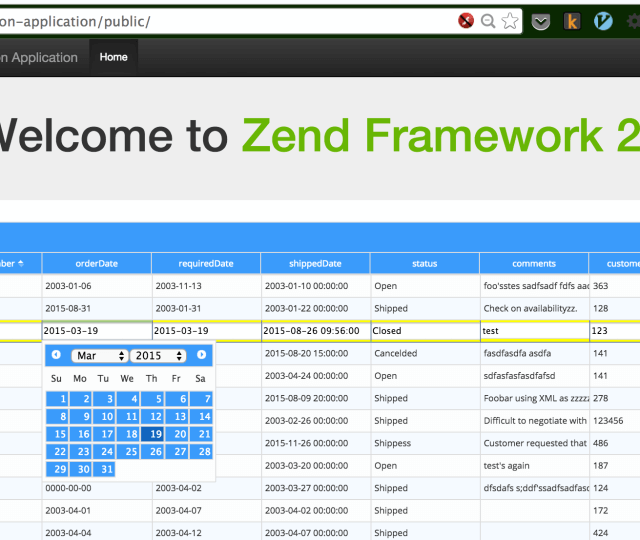Click requiredDate cell 2003-01-31

coord(207,308)
